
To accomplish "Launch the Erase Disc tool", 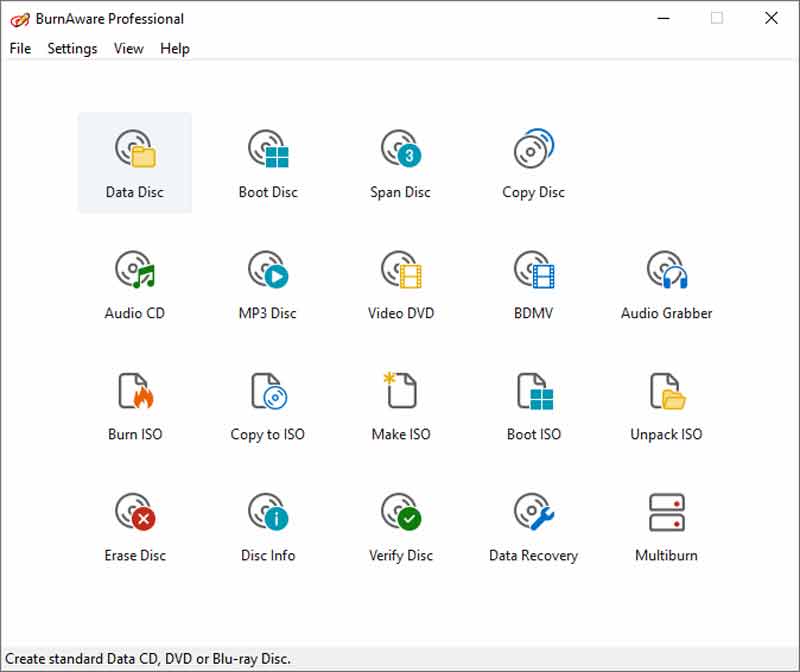I will click(135, 514).
